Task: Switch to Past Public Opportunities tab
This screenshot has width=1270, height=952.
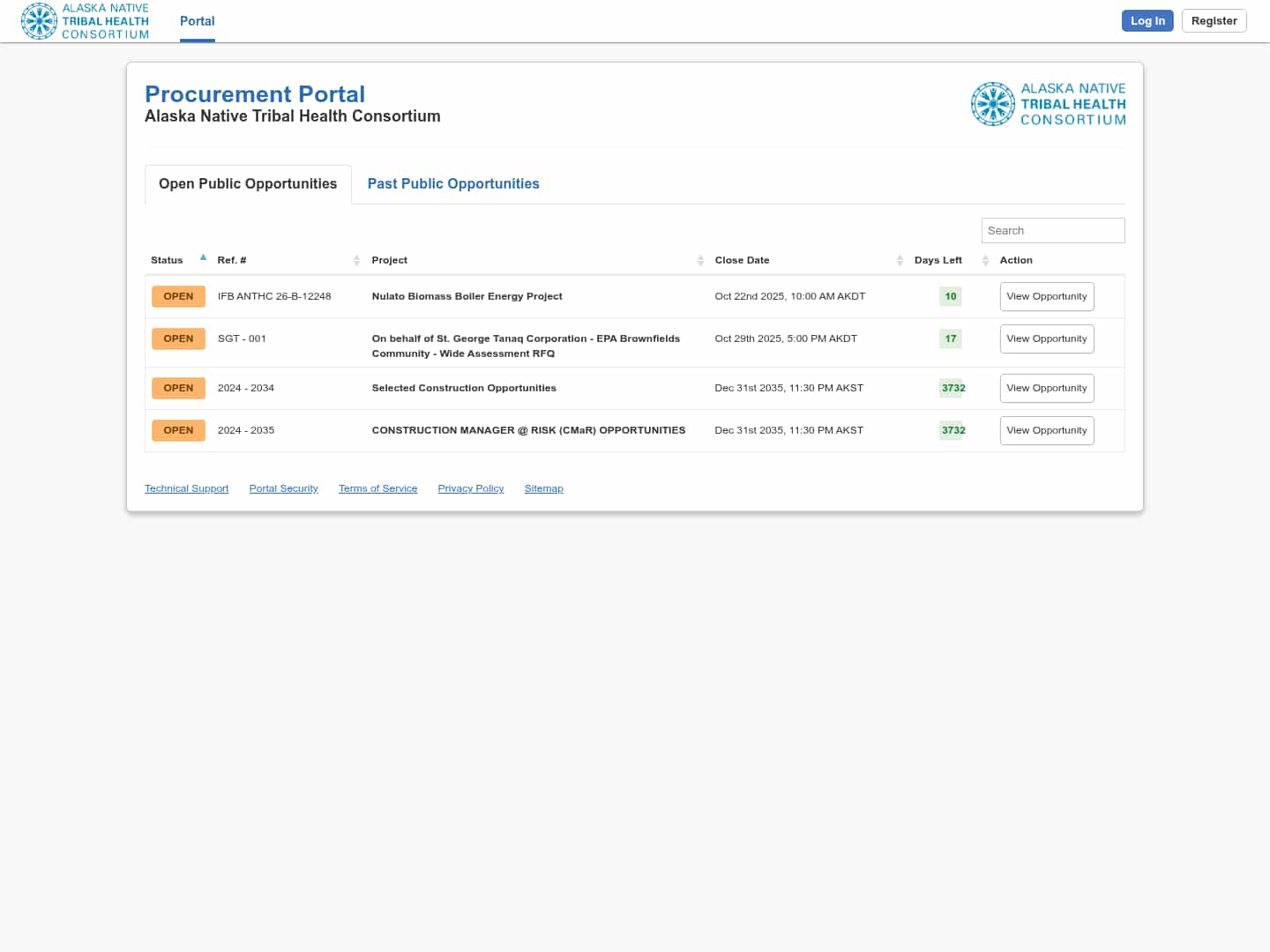Action: coord(452,183)
